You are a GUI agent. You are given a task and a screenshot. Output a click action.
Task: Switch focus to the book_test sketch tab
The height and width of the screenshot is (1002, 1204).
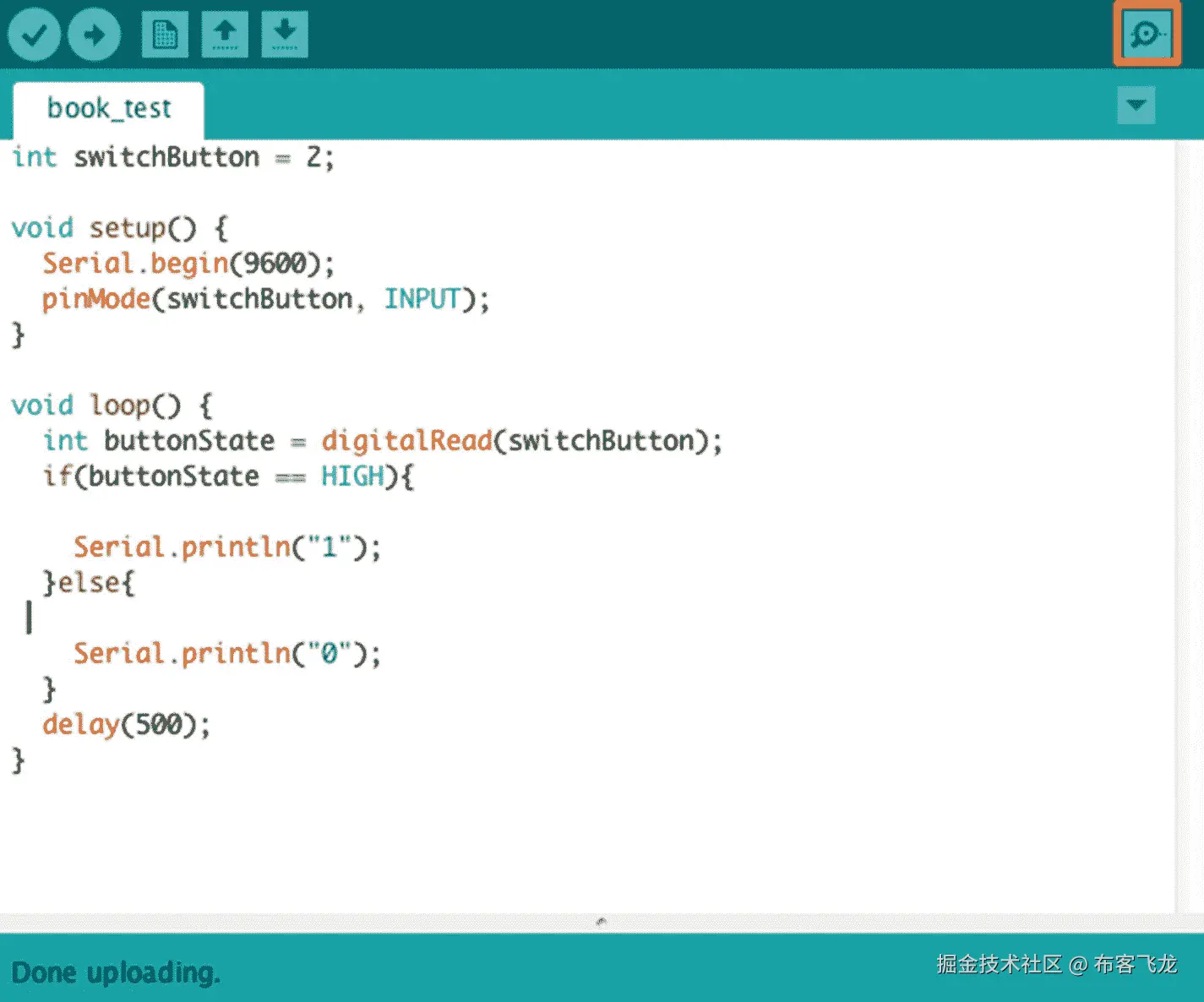click(109, 108)
